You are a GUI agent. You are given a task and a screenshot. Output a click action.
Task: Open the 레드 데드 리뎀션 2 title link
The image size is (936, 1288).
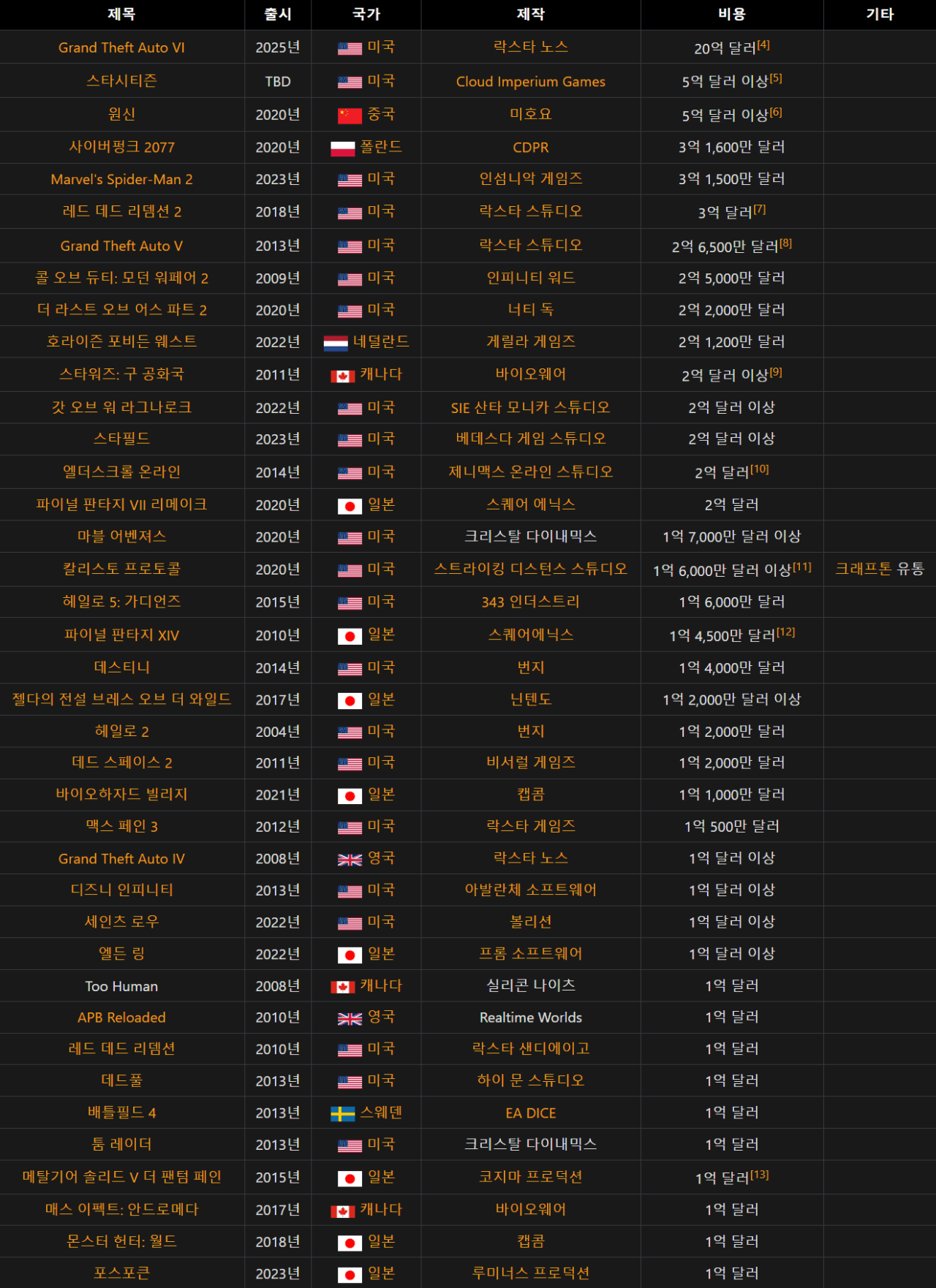(x=121, y=211)
